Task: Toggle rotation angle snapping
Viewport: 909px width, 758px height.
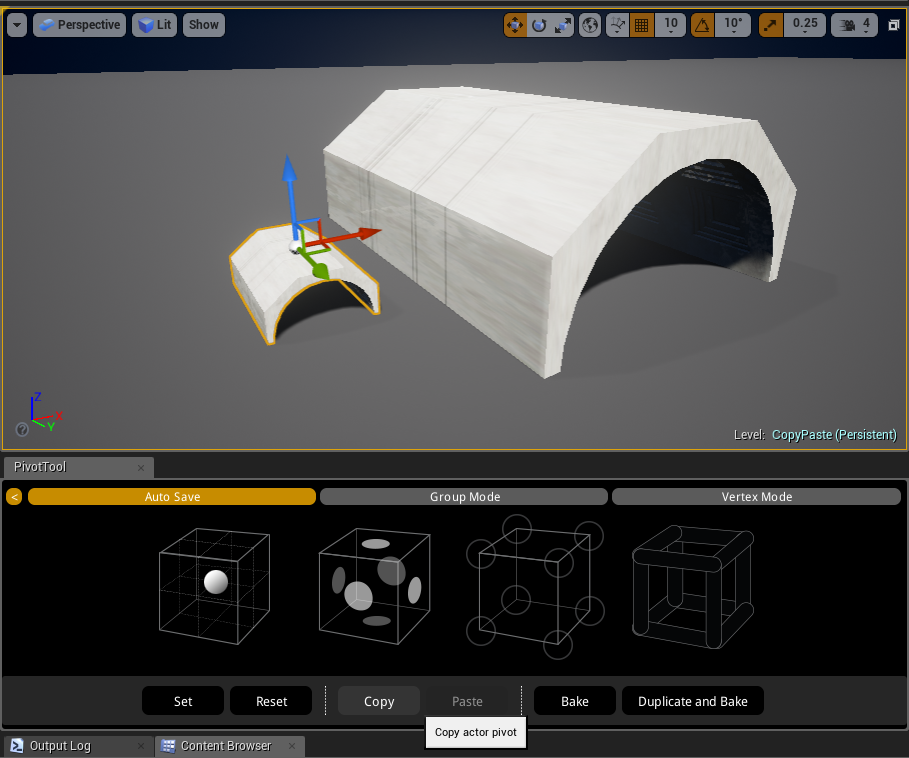Action: (x=703, y=25)
